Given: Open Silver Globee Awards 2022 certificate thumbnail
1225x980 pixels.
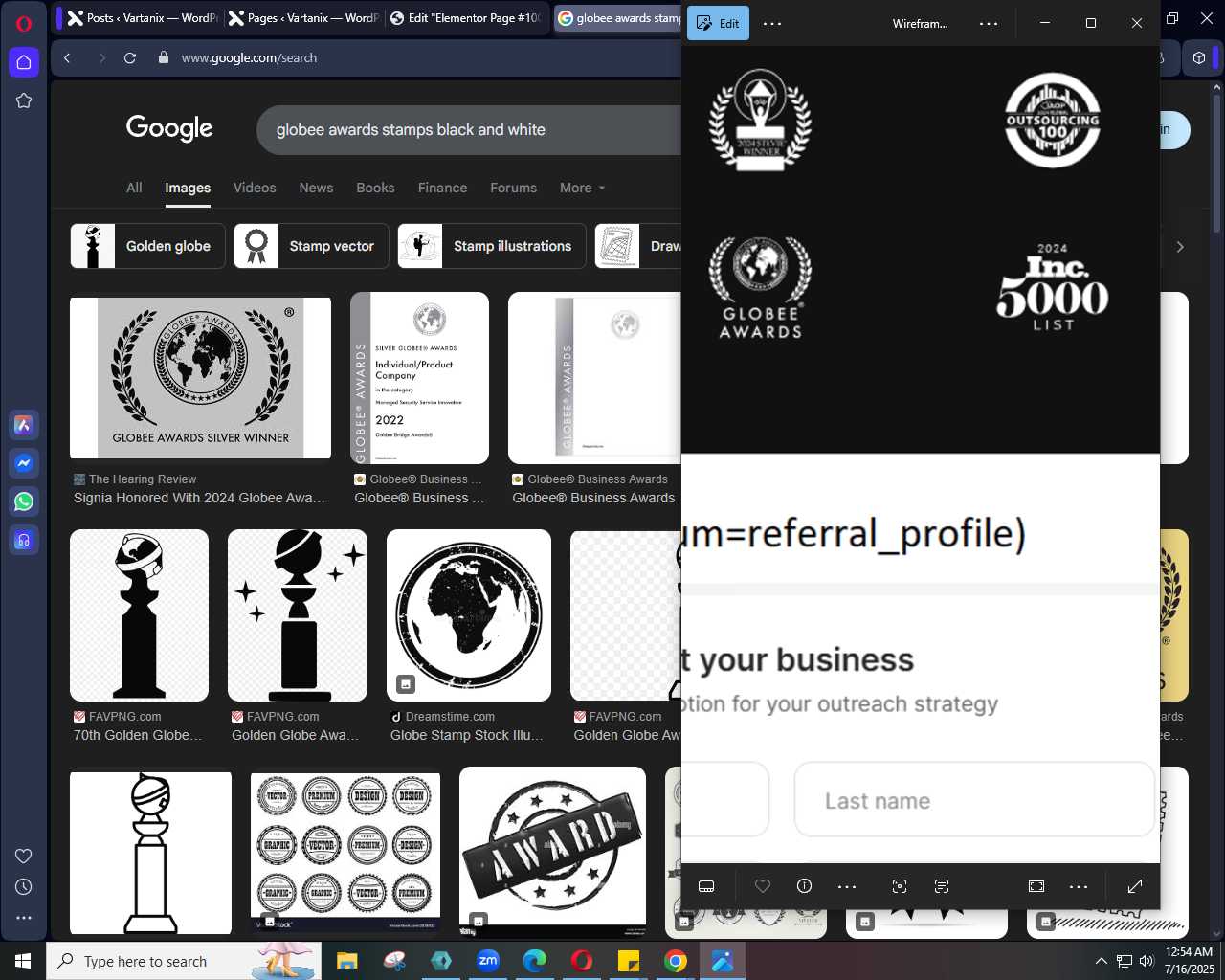Looking at the screenshot, I should (x=419, y=378).
